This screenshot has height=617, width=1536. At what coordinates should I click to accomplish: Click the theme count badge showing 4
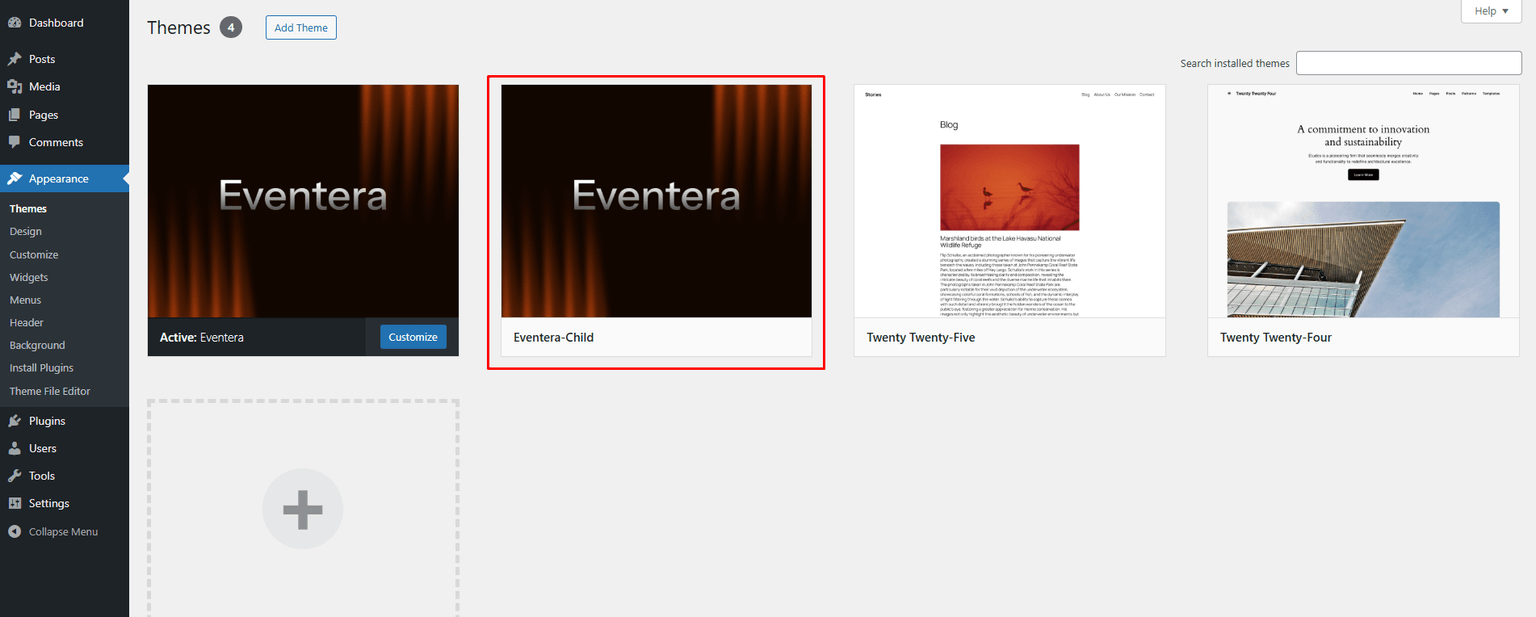point(231,27)
